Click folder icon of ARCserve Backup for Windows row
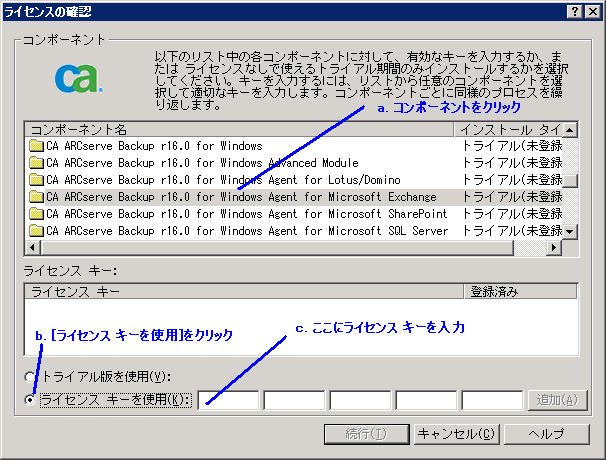 coord(36,146)
